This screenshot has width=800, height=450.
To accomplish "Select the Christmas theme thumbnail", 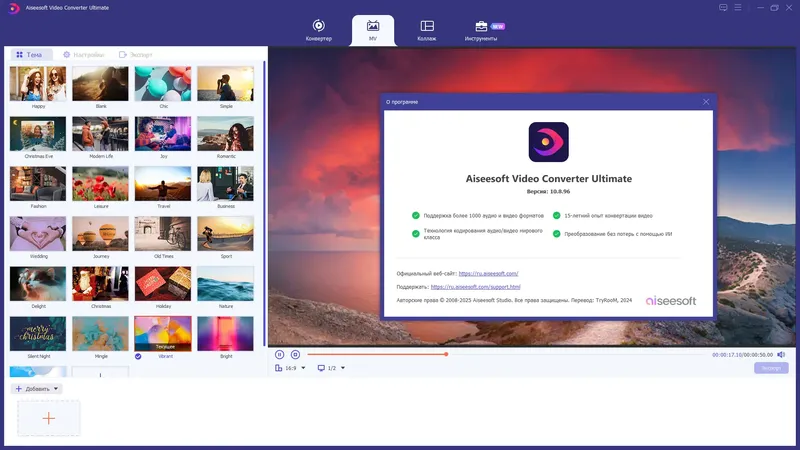I will pyautogui.click(x=101, y=284).
